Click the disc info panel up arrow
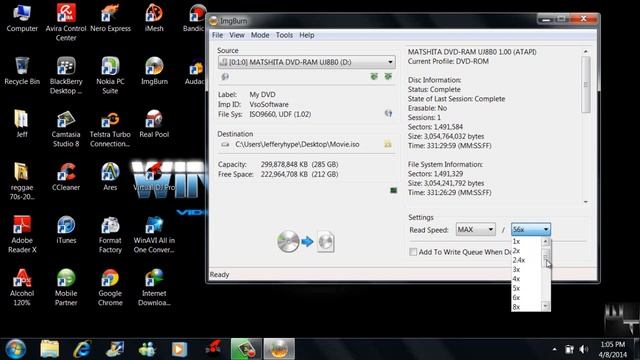Image resolution: width=640 pixels, height=360 pixels. 586,51
